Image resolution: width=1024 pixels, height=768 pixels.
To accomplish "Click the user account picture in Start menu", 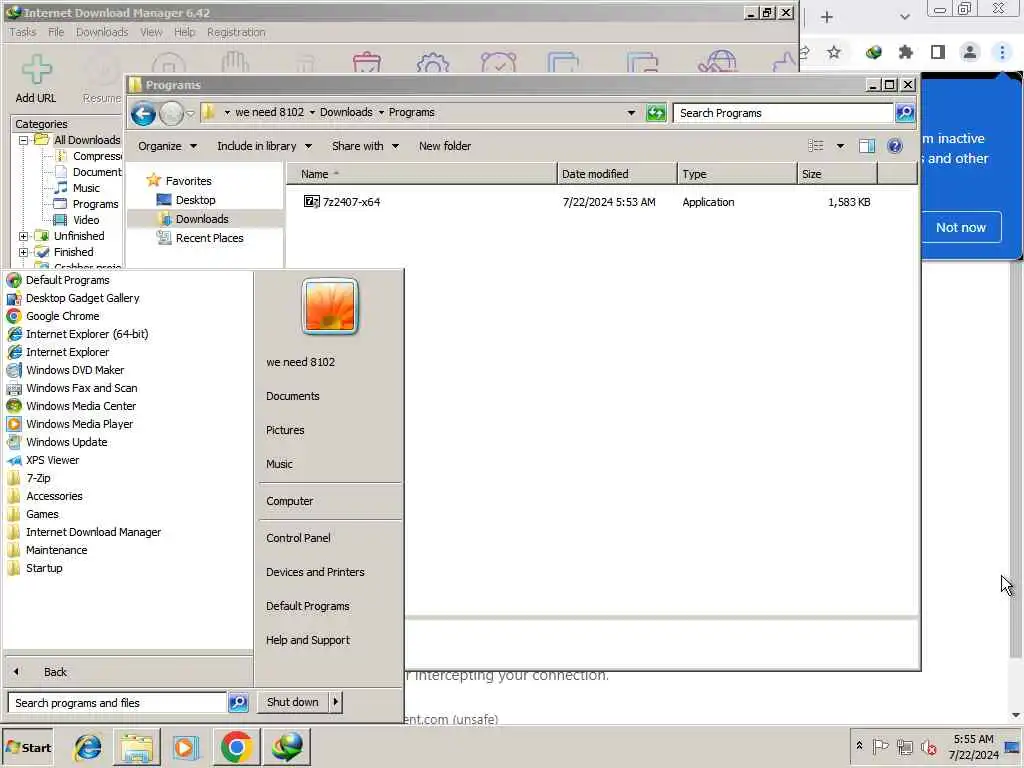I will (x=330, y=306).
